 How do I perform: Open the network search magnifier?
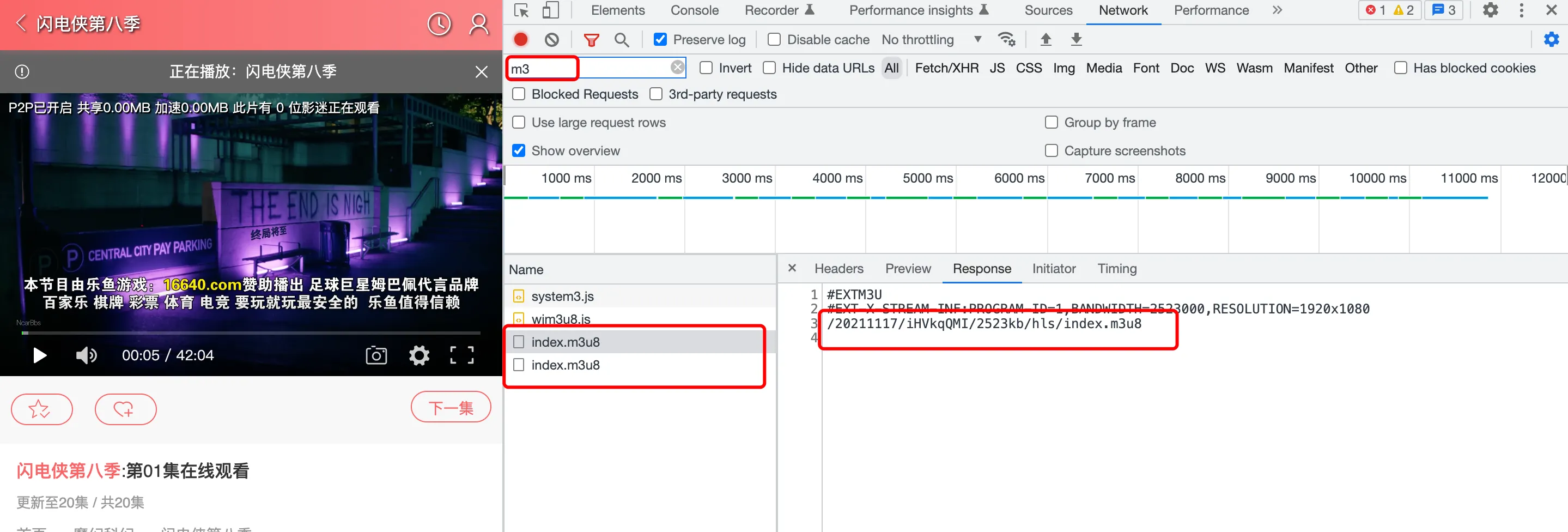(x=622, y=40)
